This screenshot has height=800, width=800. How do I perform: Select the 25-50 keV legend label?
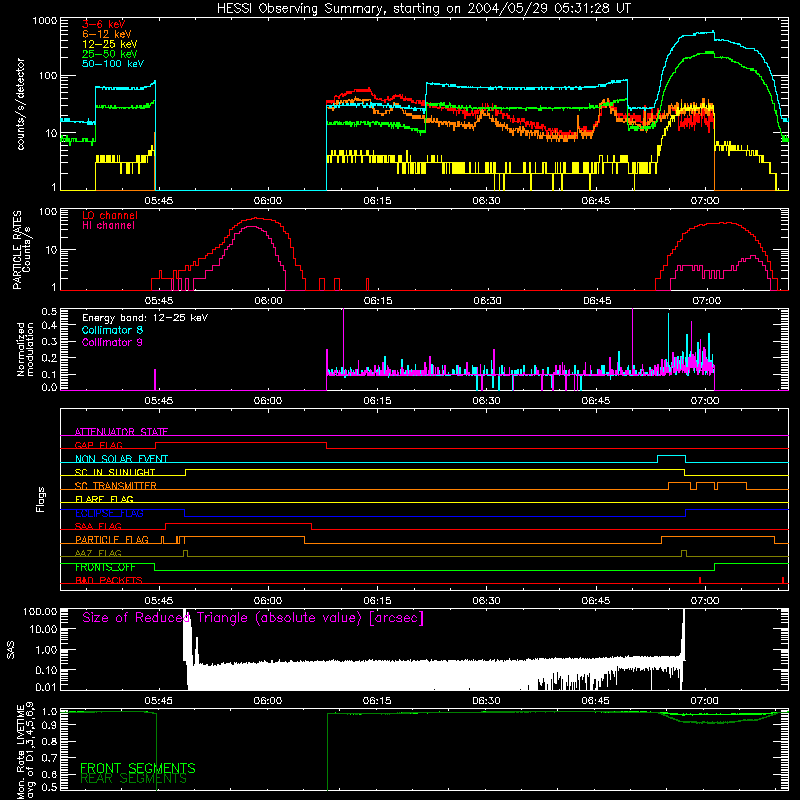(110, 54)
